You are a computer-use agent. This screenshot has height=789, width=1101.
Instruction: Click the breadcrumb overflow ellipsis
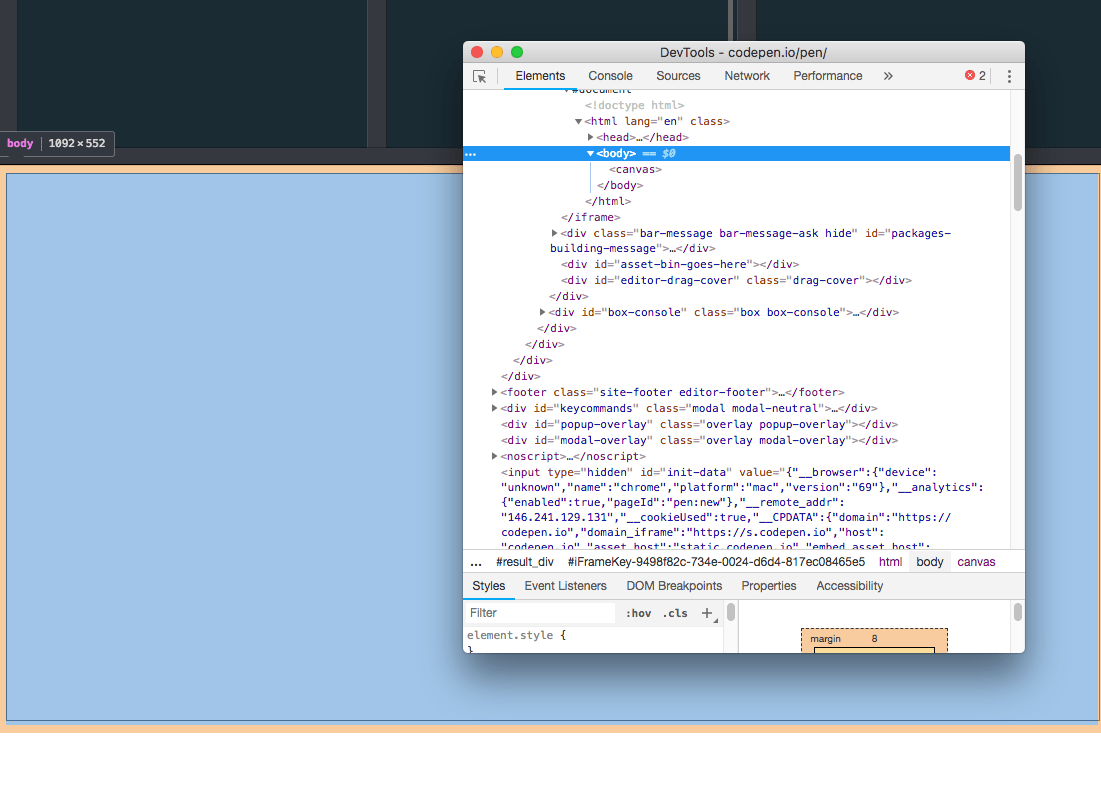point(477,561)
